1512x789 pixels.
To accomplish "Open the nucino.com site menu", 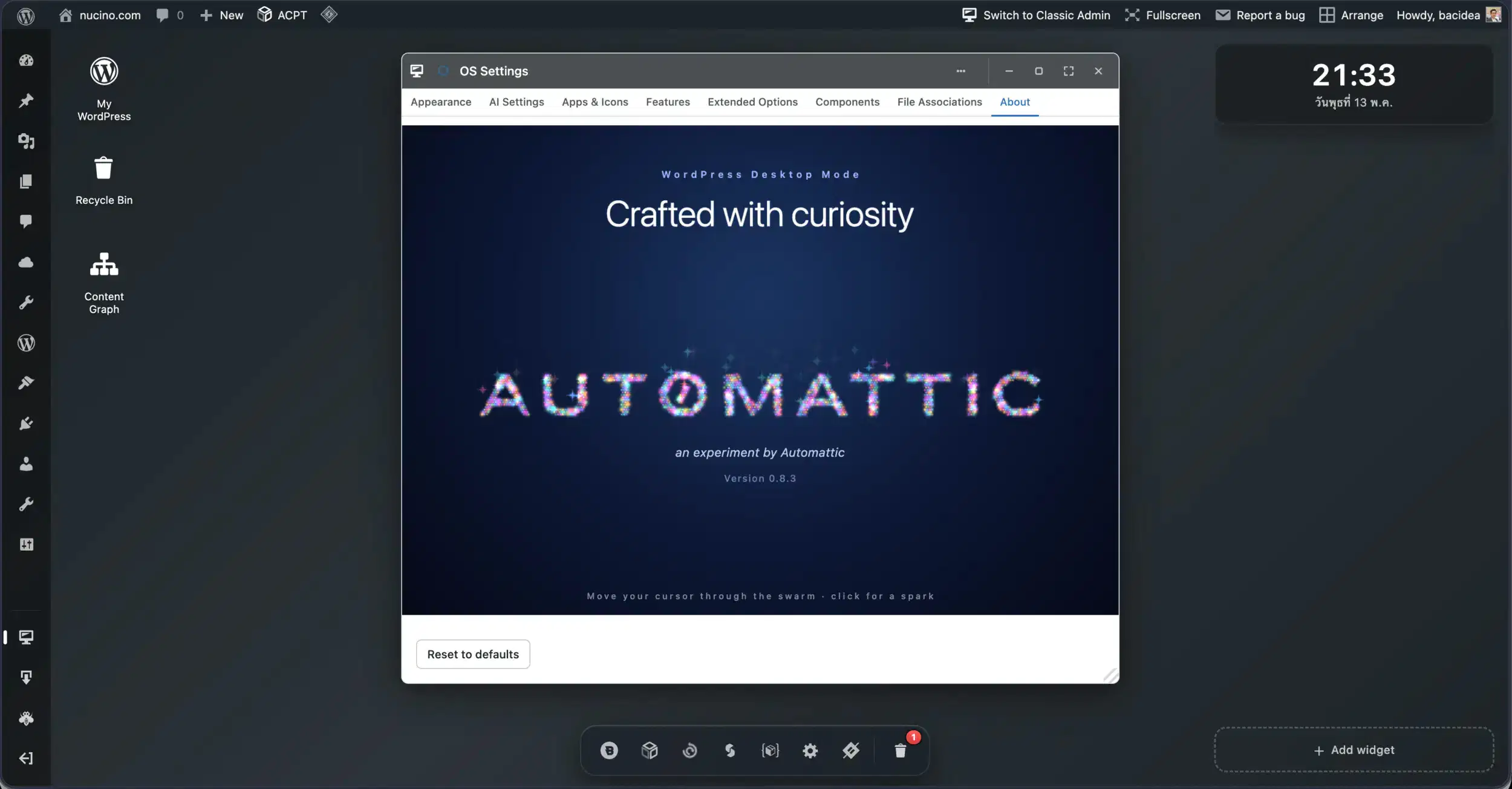I will [x=100, y=15].
